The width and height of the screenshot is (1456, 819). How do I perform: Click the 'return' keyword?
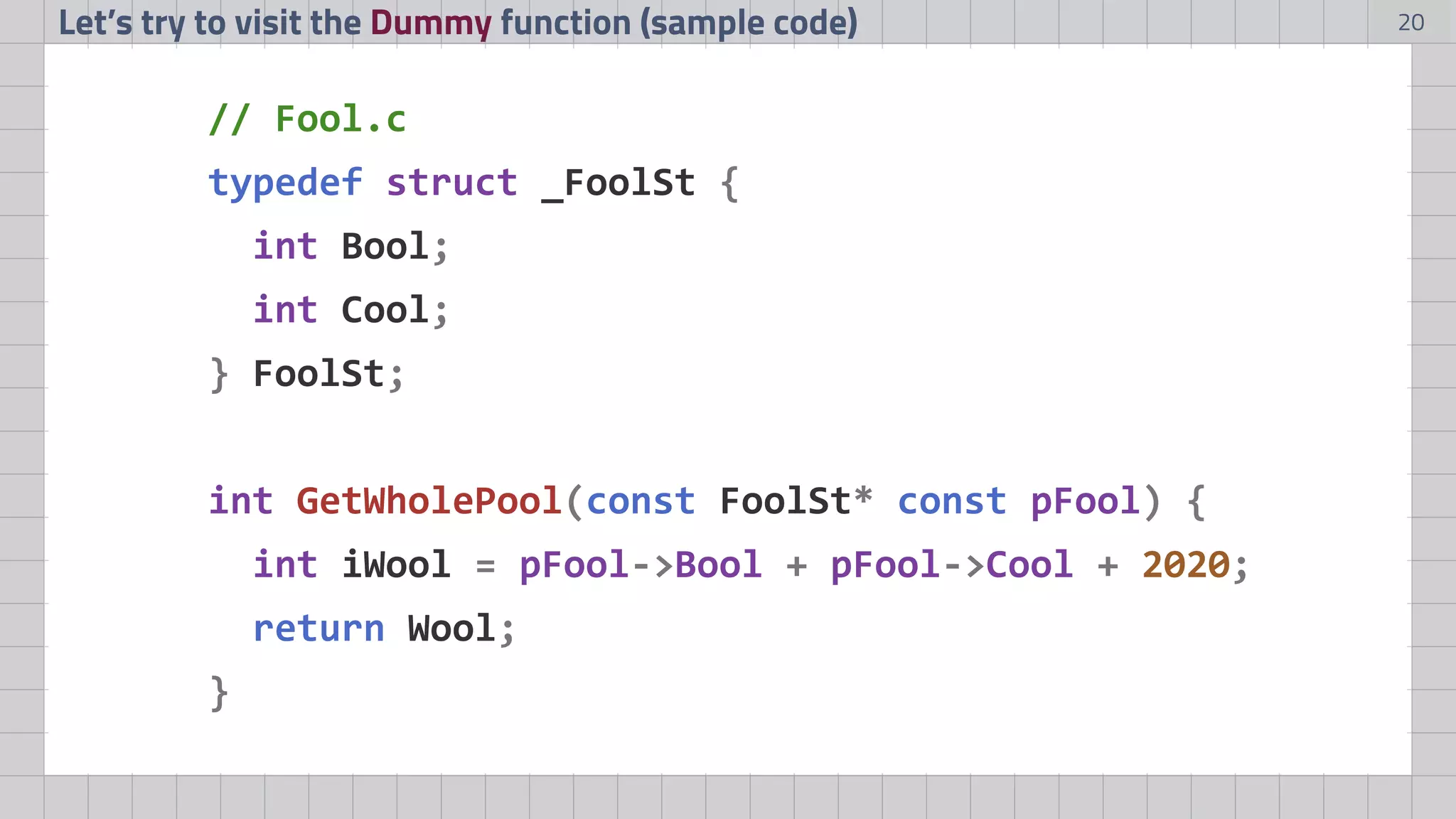pyautogui.click(x=318, y=629)
